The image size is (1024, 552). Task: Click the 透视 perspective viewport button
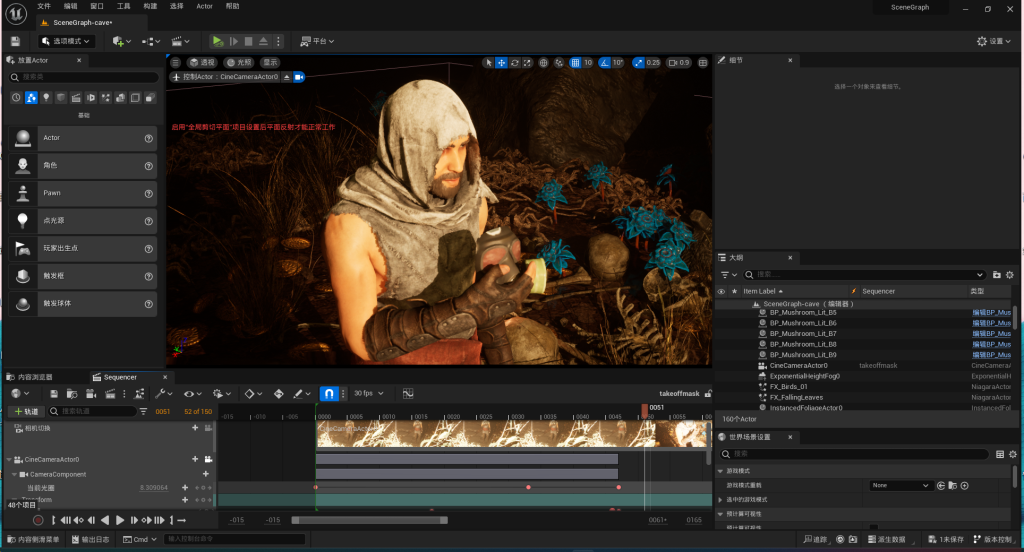[x=202, y=63]
